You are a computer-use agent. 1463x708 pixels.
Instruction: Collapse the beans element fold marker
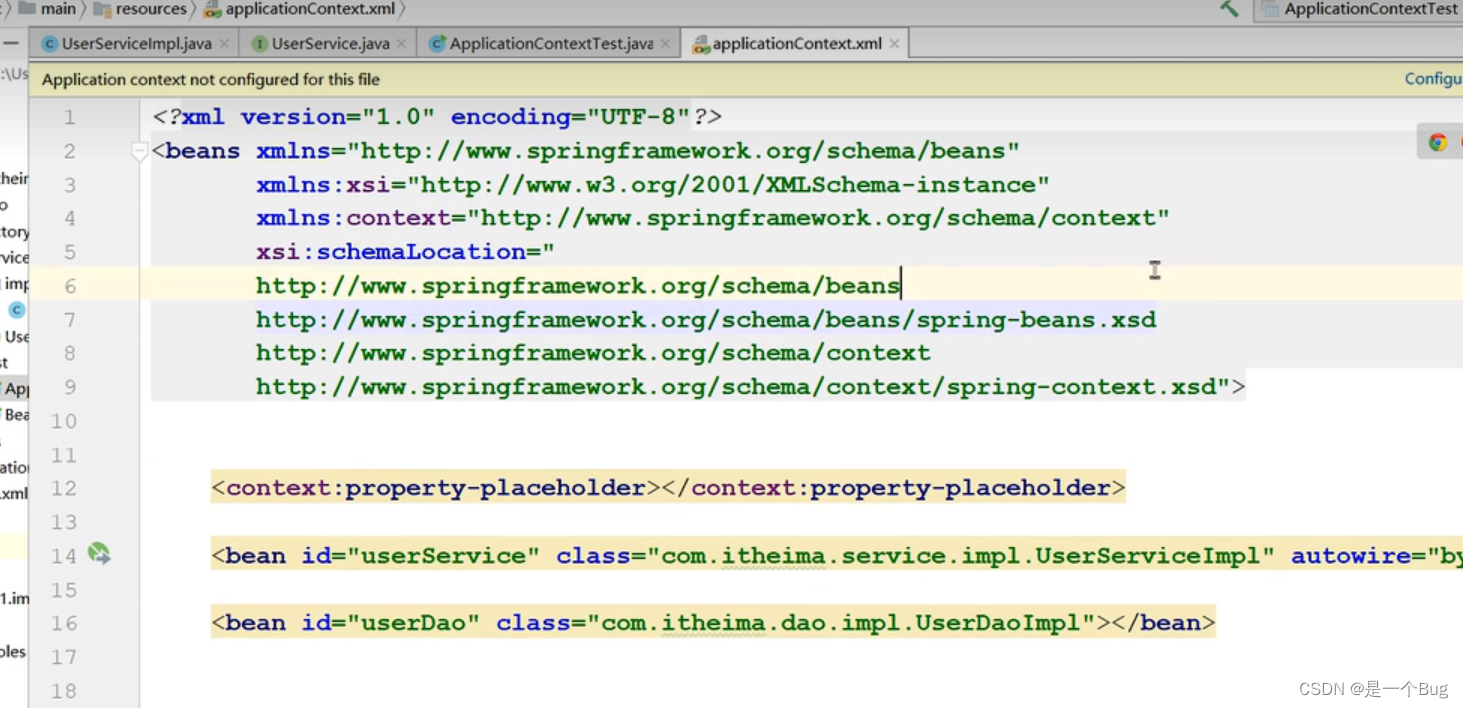[x=140, y=151]
